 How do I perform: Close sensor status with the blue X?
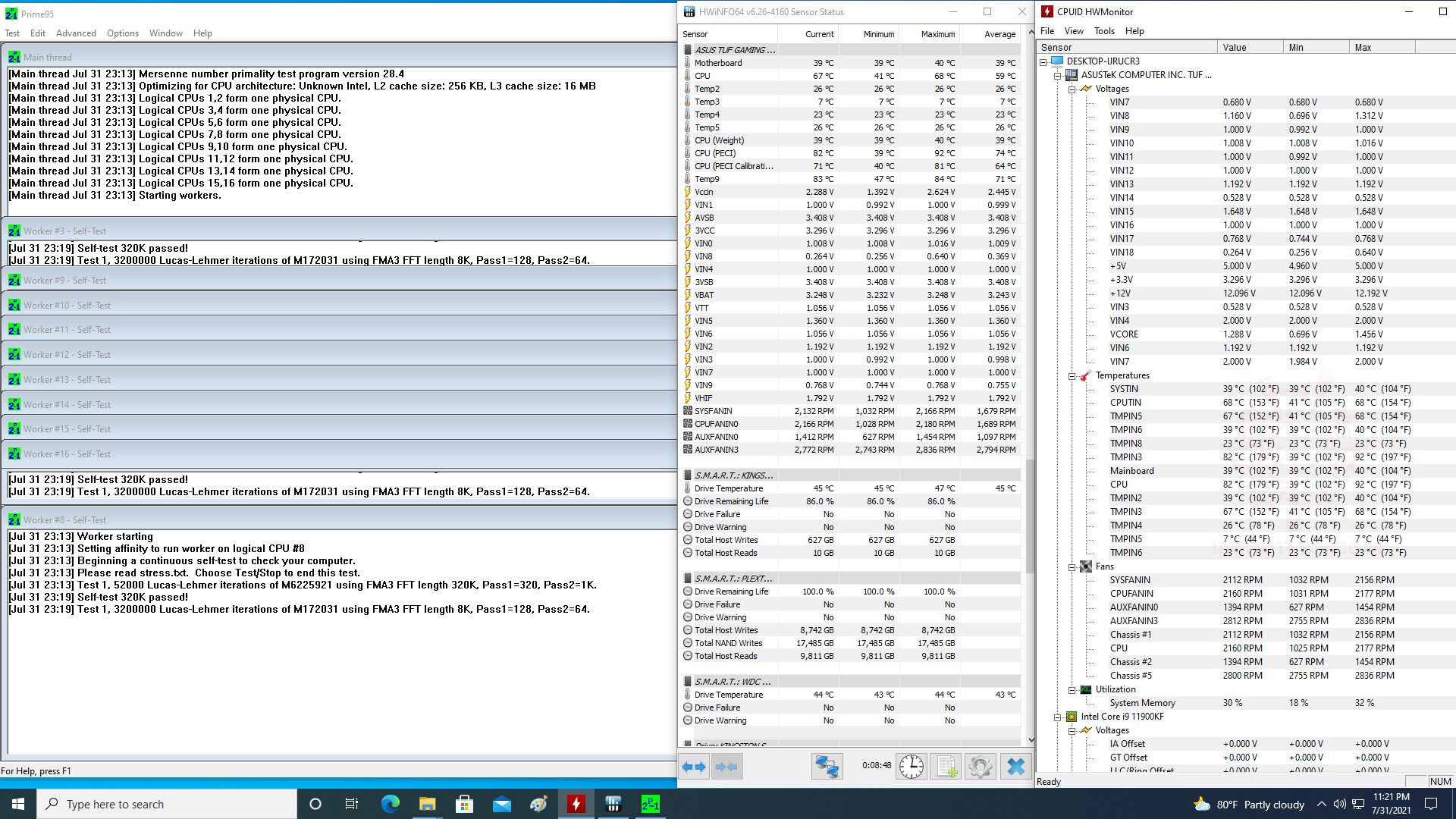[1016, 767]
